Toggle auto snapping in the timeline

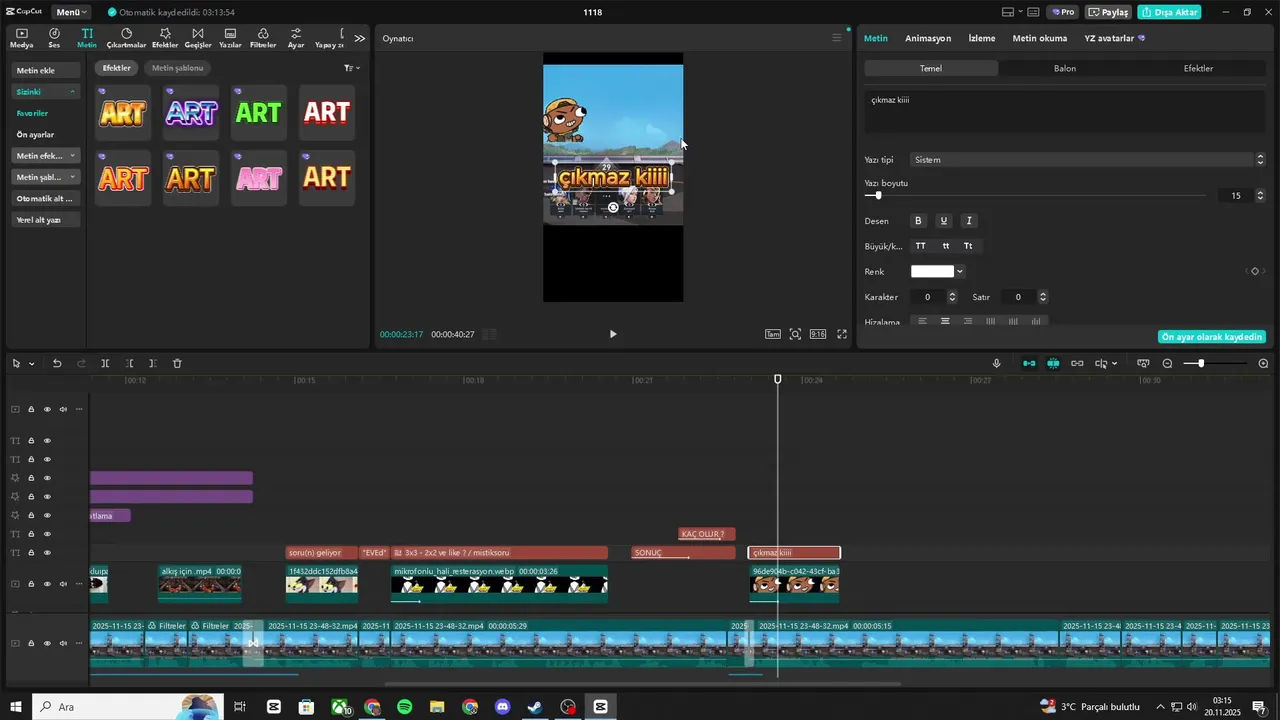click(1053, 363)
